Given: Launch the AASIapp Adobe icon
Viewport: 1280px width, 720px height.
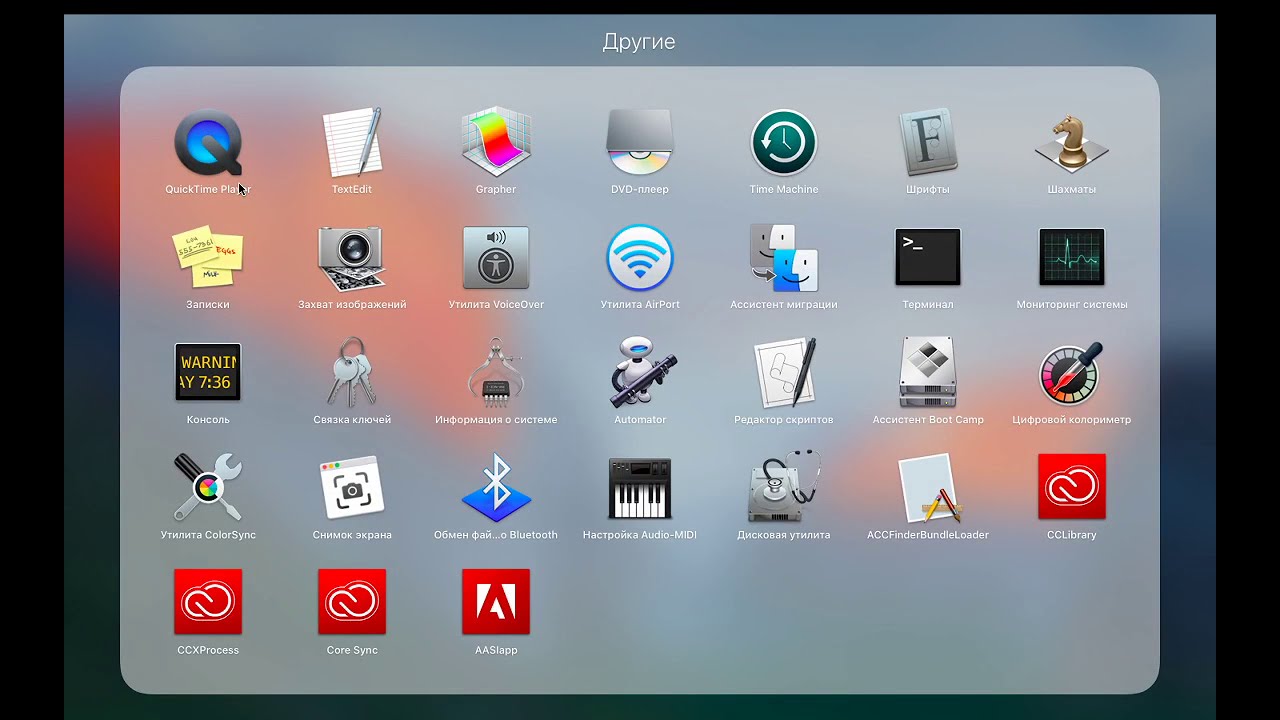Looking at the screenshot, I should click(496, 602).
